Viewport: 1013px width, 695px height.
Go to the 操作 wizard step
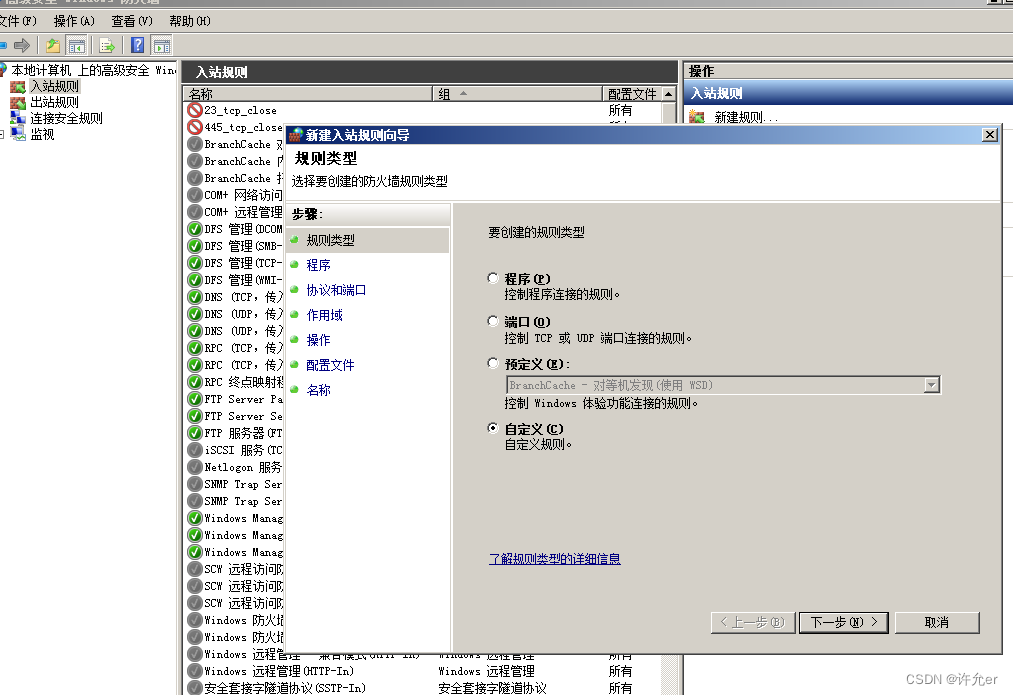[x=319, y=340]
